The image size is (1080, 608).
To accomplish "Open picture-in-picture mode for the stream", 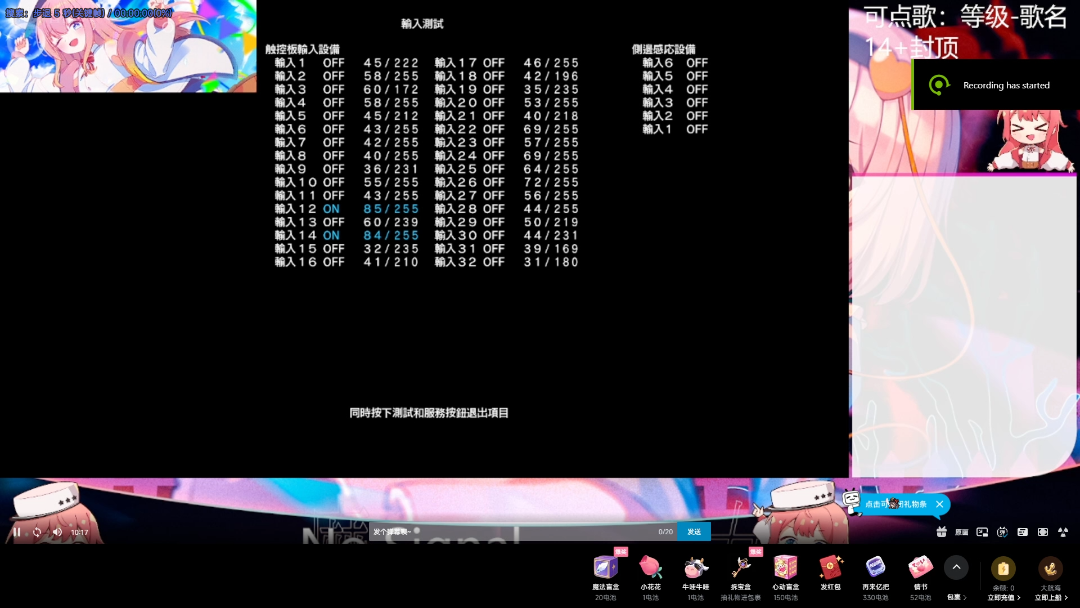I will click(x=982, y=531).
